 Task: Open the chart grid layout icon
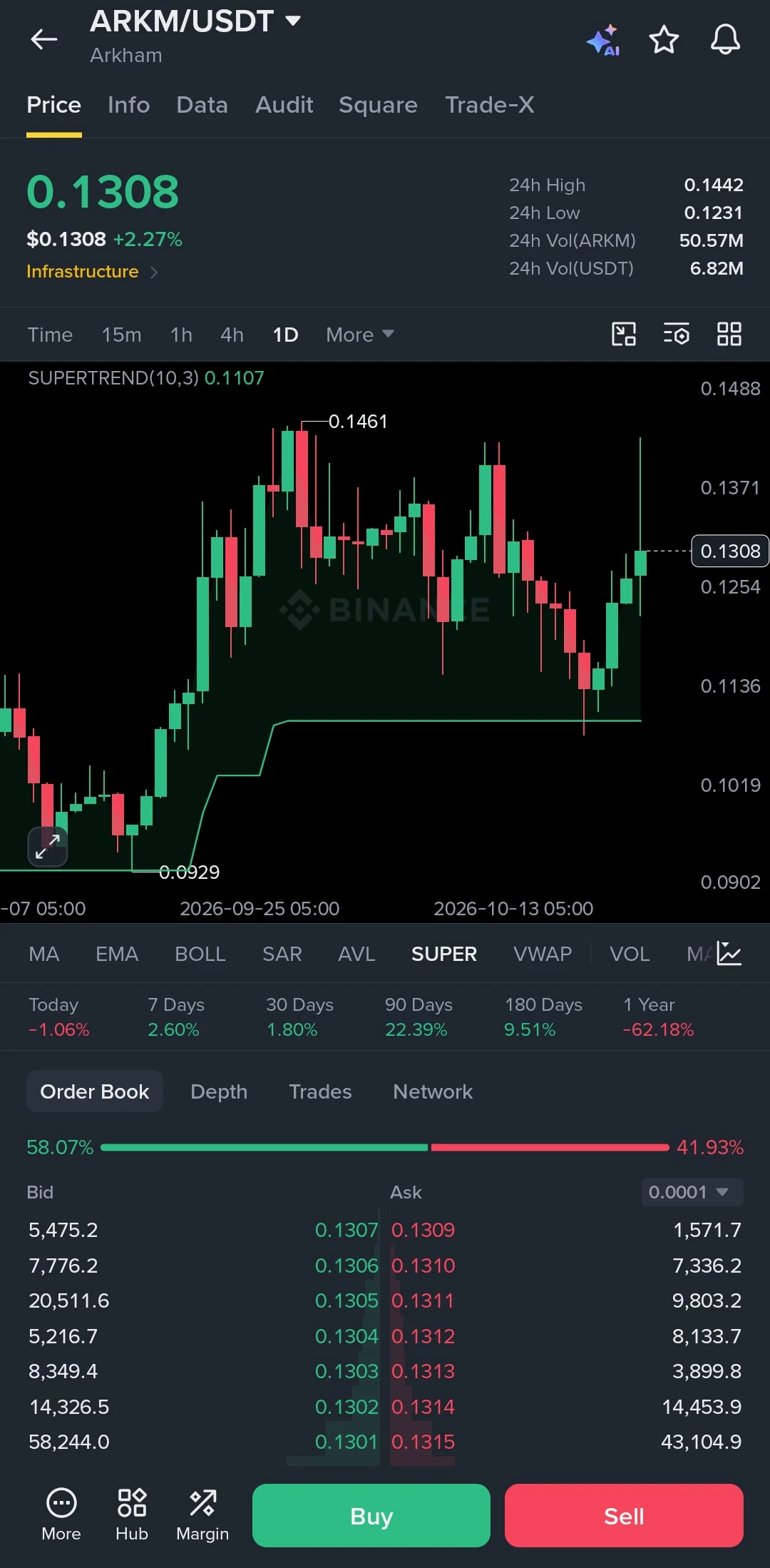(x=729, y=334)
